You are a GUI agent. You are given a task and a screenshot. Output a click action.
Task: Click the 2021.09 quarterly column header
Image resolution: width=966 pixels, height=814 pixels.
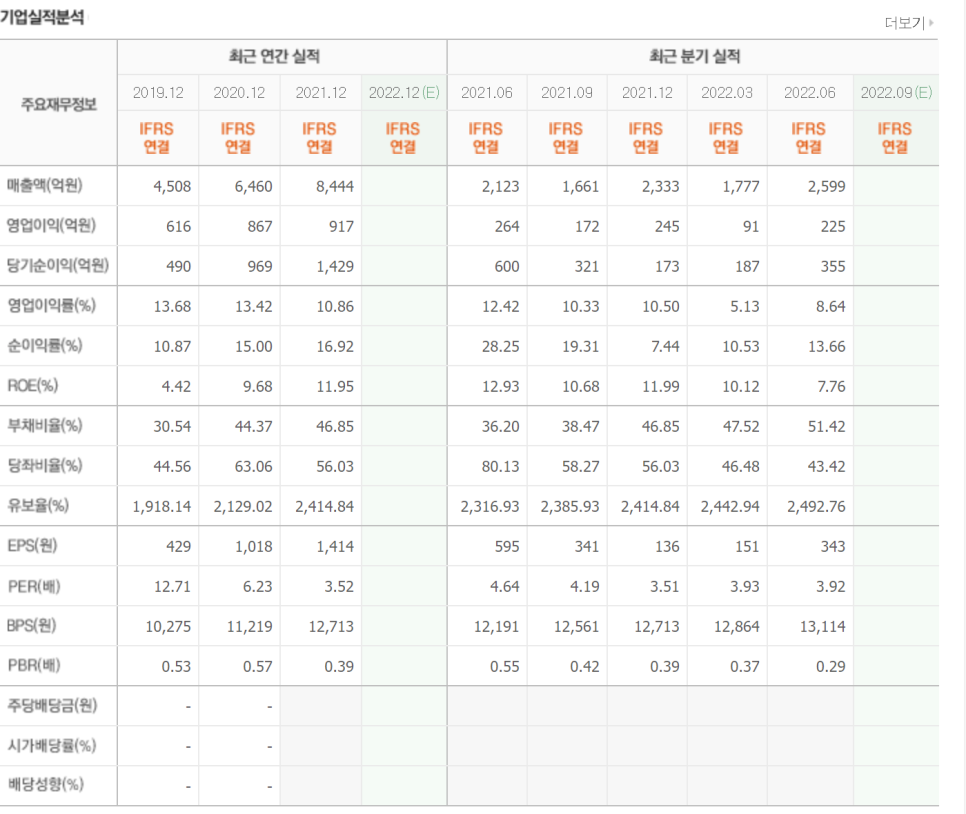coord(567,93)
